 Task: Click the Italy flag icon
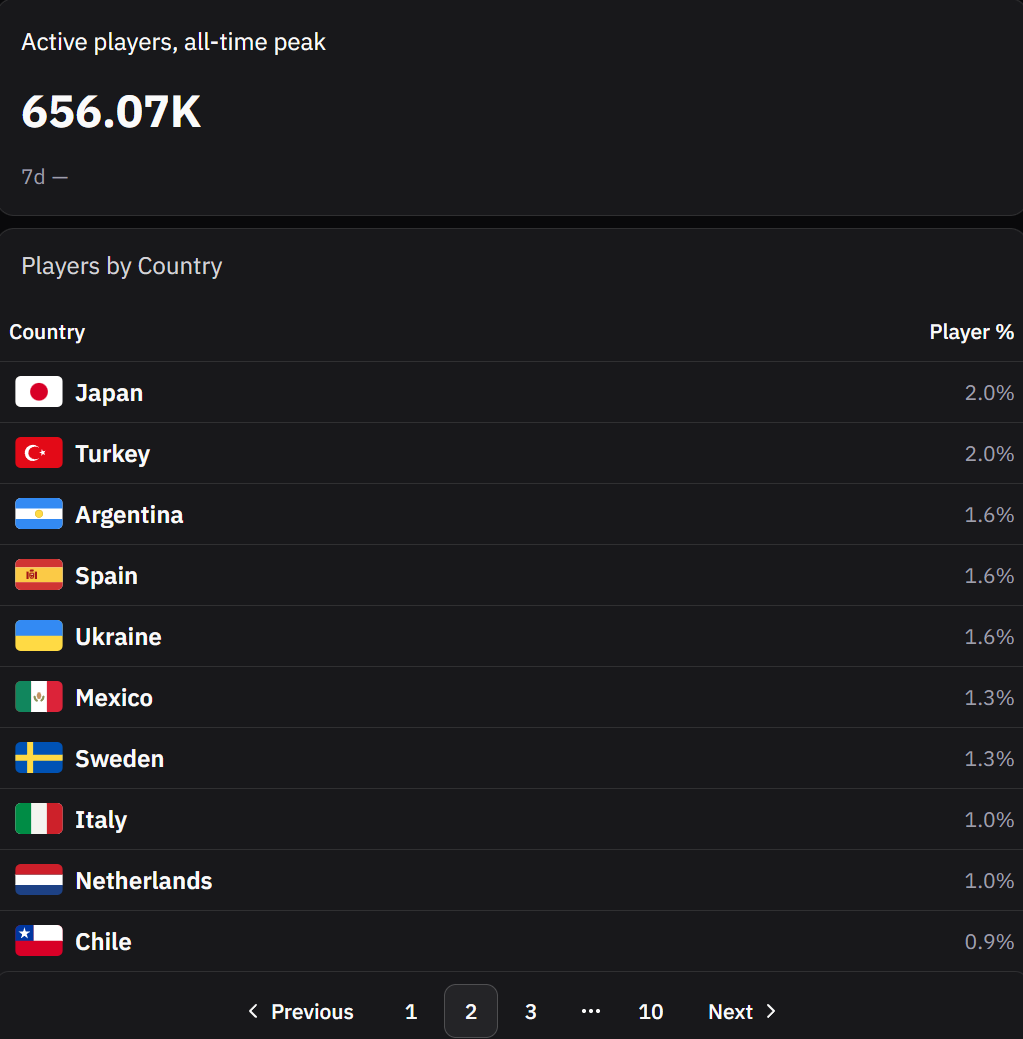point(39,819)
